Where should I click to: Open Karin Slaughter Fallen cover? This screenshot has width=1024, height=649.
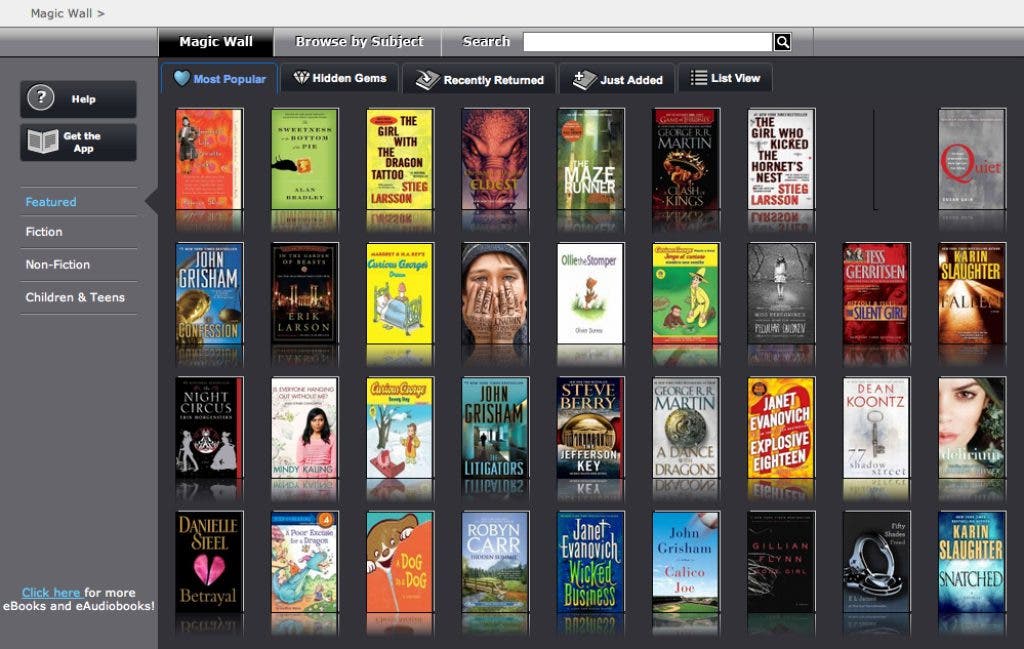click(x=972, y=294)
